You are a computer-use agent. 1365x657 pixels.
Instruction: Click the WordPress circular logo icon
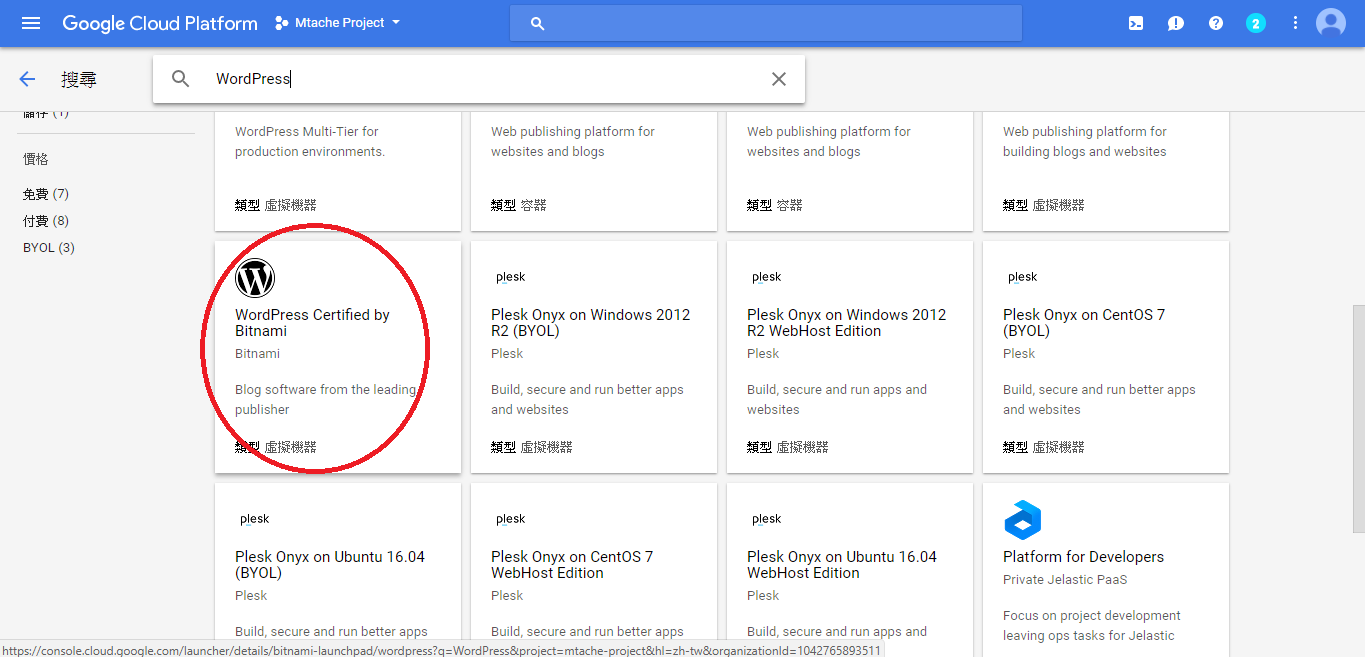click(x=255, y=278)
